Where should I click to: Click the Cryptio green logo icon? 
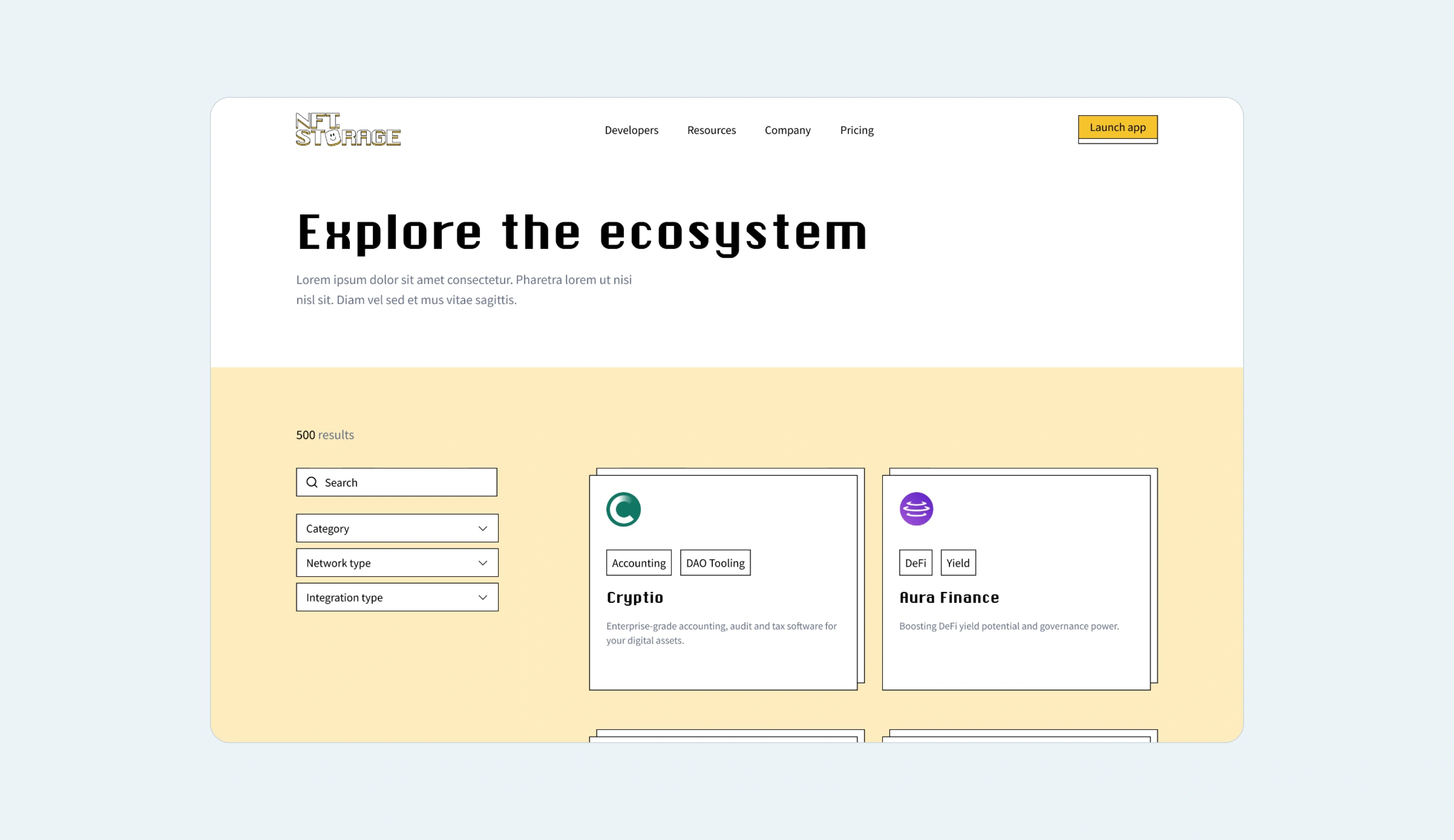pos(623,509)
